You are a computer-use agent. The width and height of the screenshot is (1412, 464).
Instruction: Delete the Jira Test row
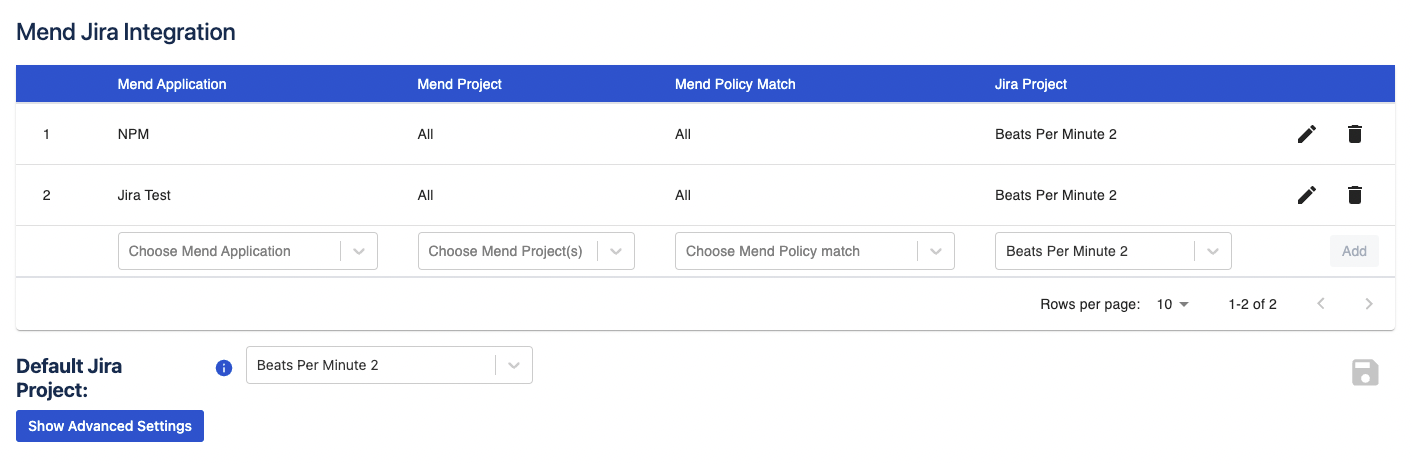click(1354, 195)
